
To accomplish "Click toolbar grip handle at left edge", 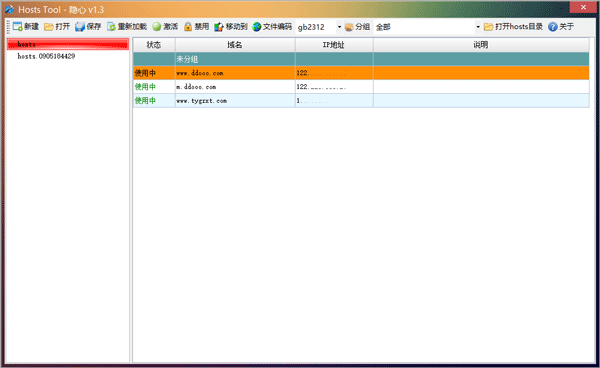I will tap(8, 27).
